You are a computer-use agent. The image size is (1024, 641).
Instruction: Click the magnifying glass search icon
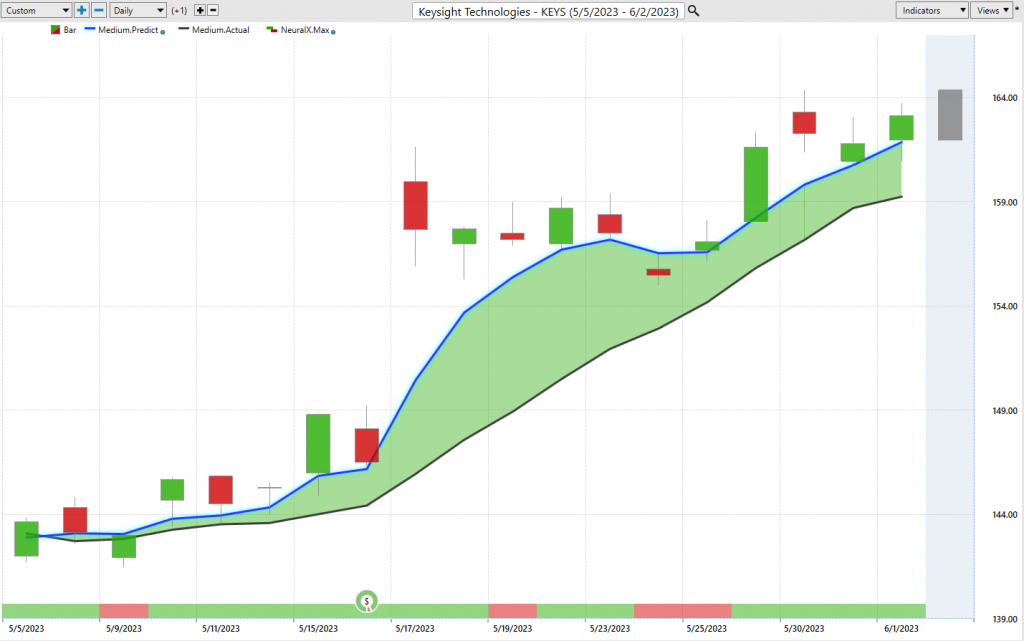pyautogui.click(x=694, y=10)
